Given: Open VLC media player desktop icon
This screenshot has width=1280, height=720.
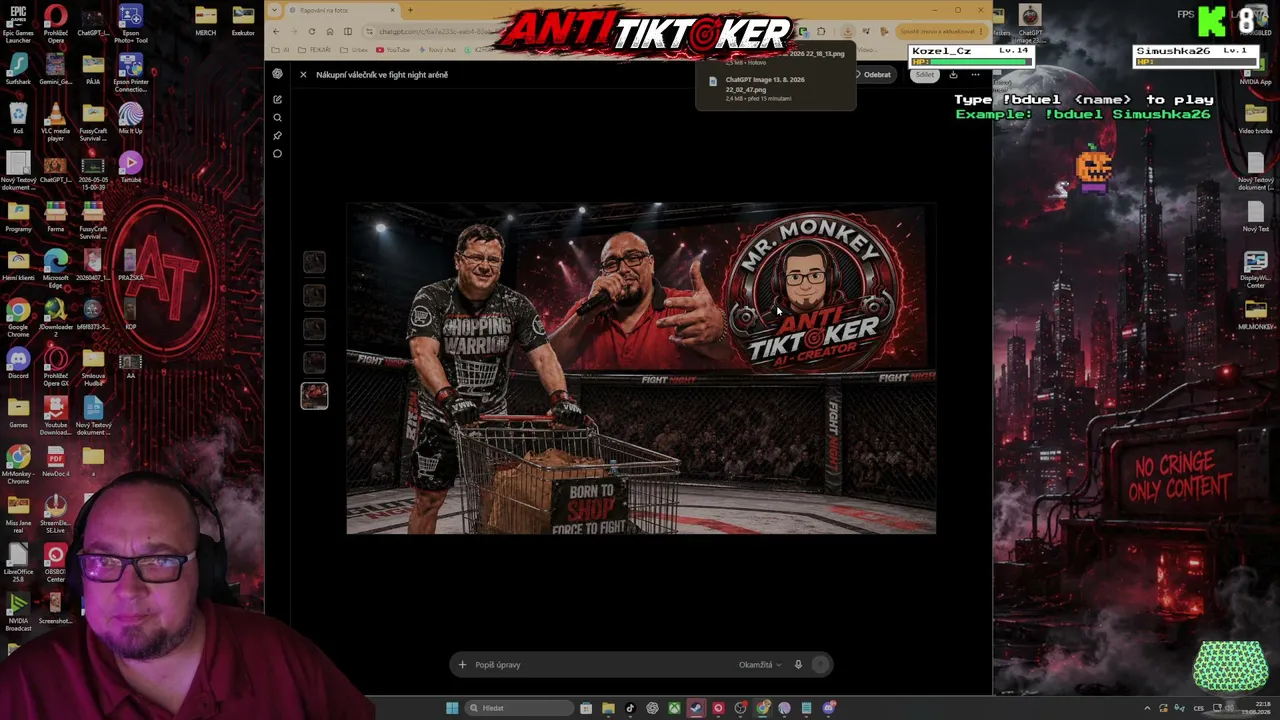Looking at the screenshot, I should coord(56,123).
